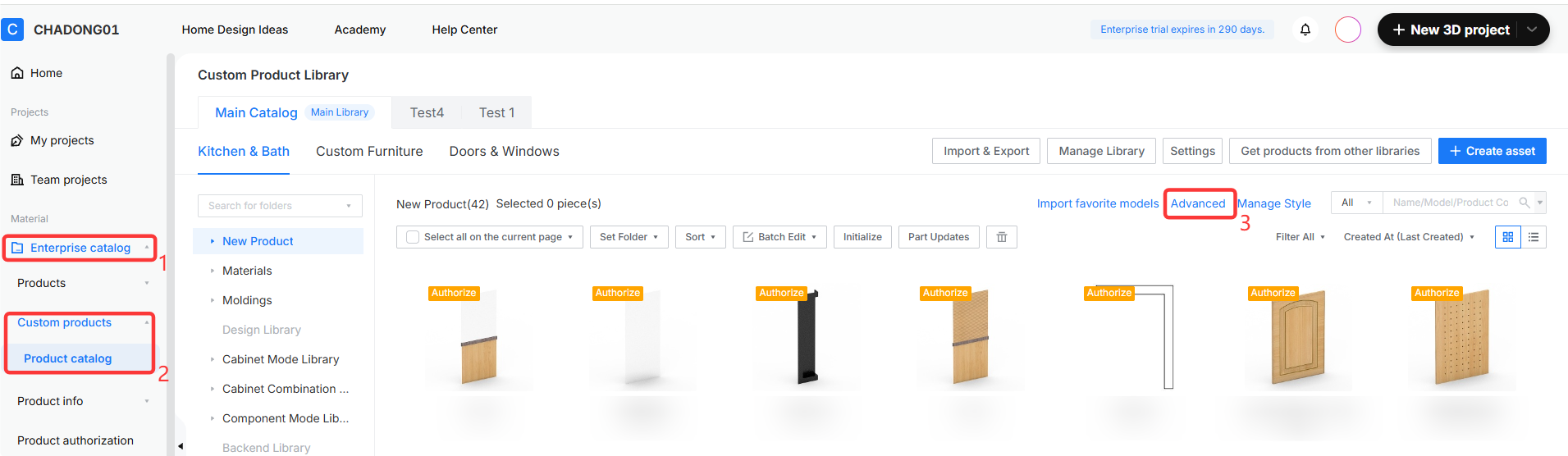Select the arched cabinet door thumbnail
This screenshot has height=456, width=1568.
point(1299,338)
